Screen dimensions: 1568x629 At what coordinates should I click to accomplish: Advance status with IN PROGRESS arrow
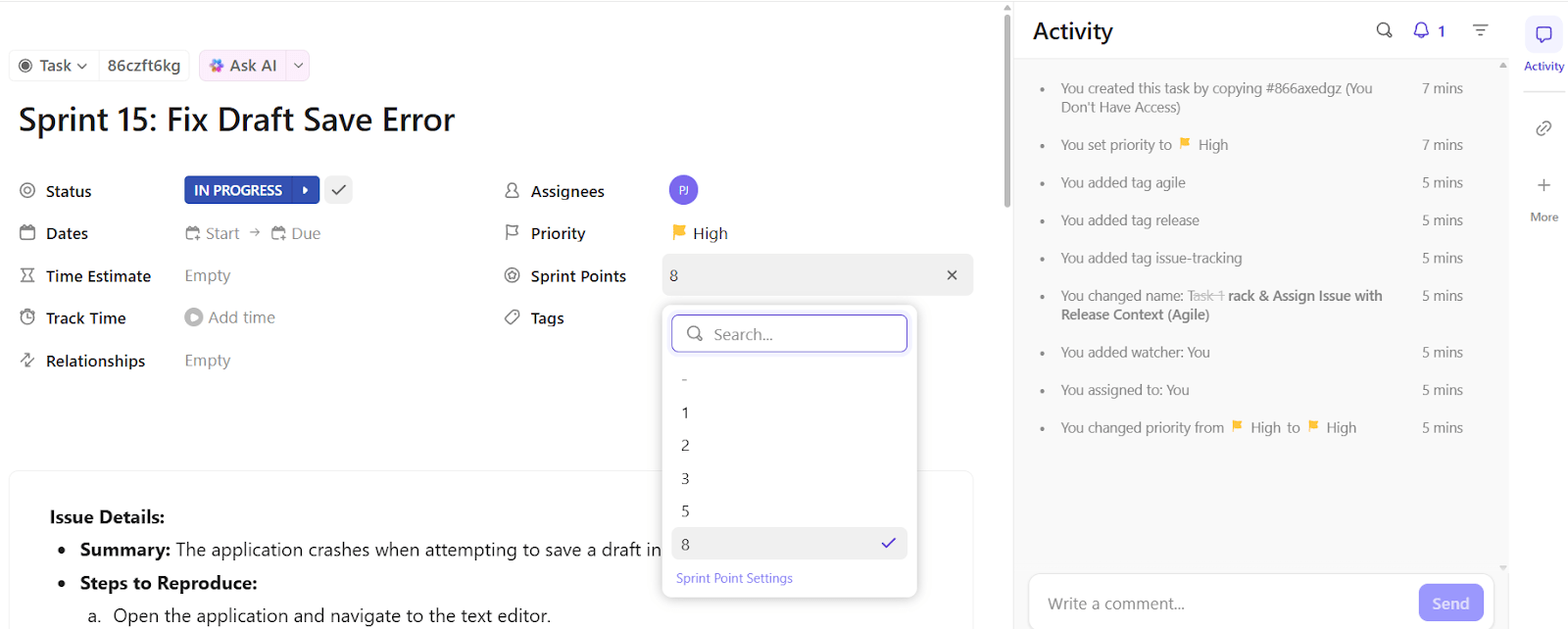[x=306, y=190]
